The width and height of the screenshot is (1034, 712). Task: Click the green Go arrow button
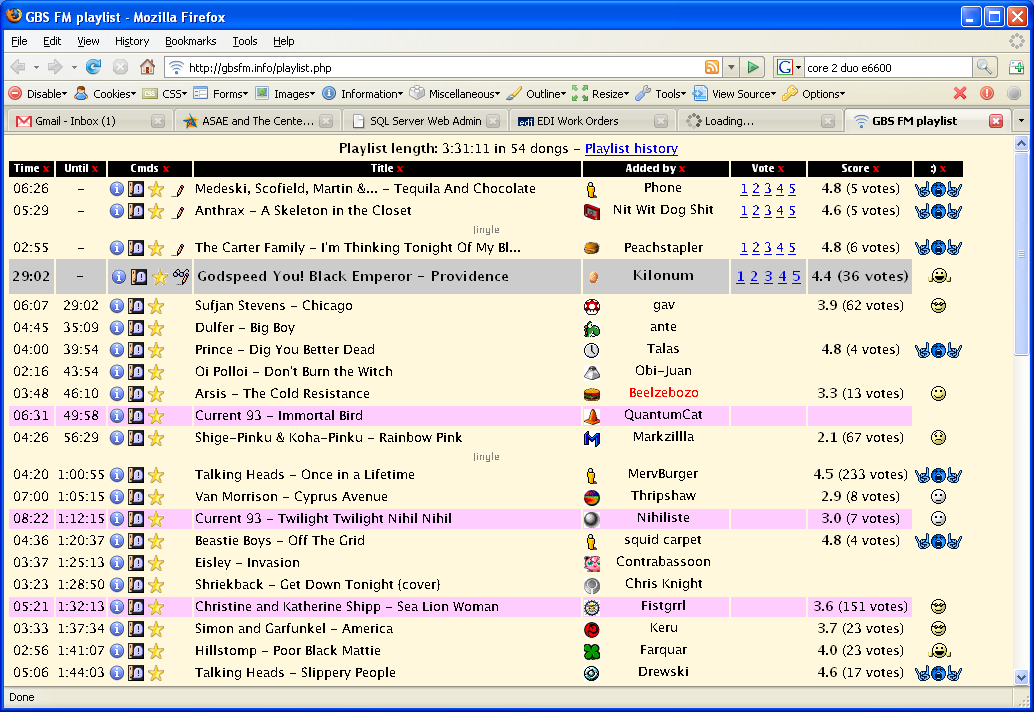(752, 67)
